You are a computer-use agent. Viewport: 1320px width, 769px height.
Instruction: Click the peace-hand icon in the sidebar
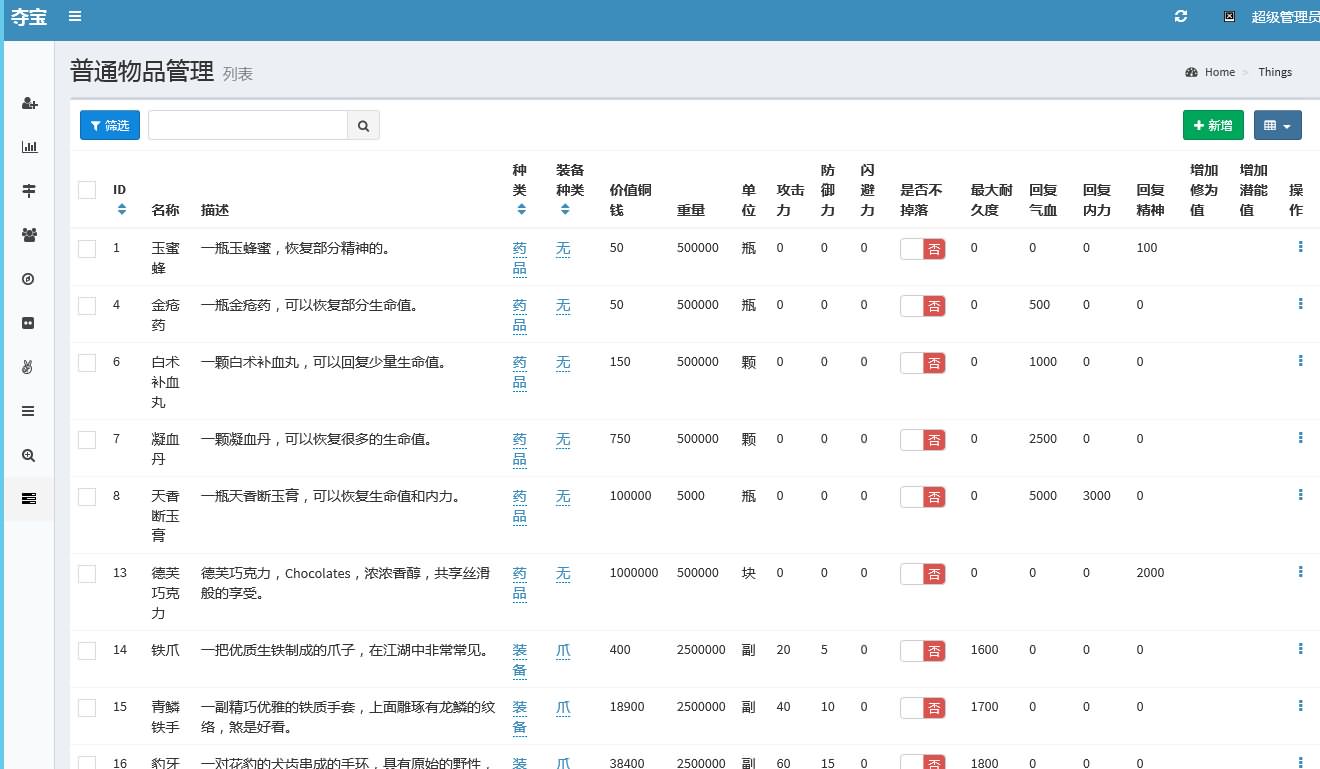click(29, 366)
